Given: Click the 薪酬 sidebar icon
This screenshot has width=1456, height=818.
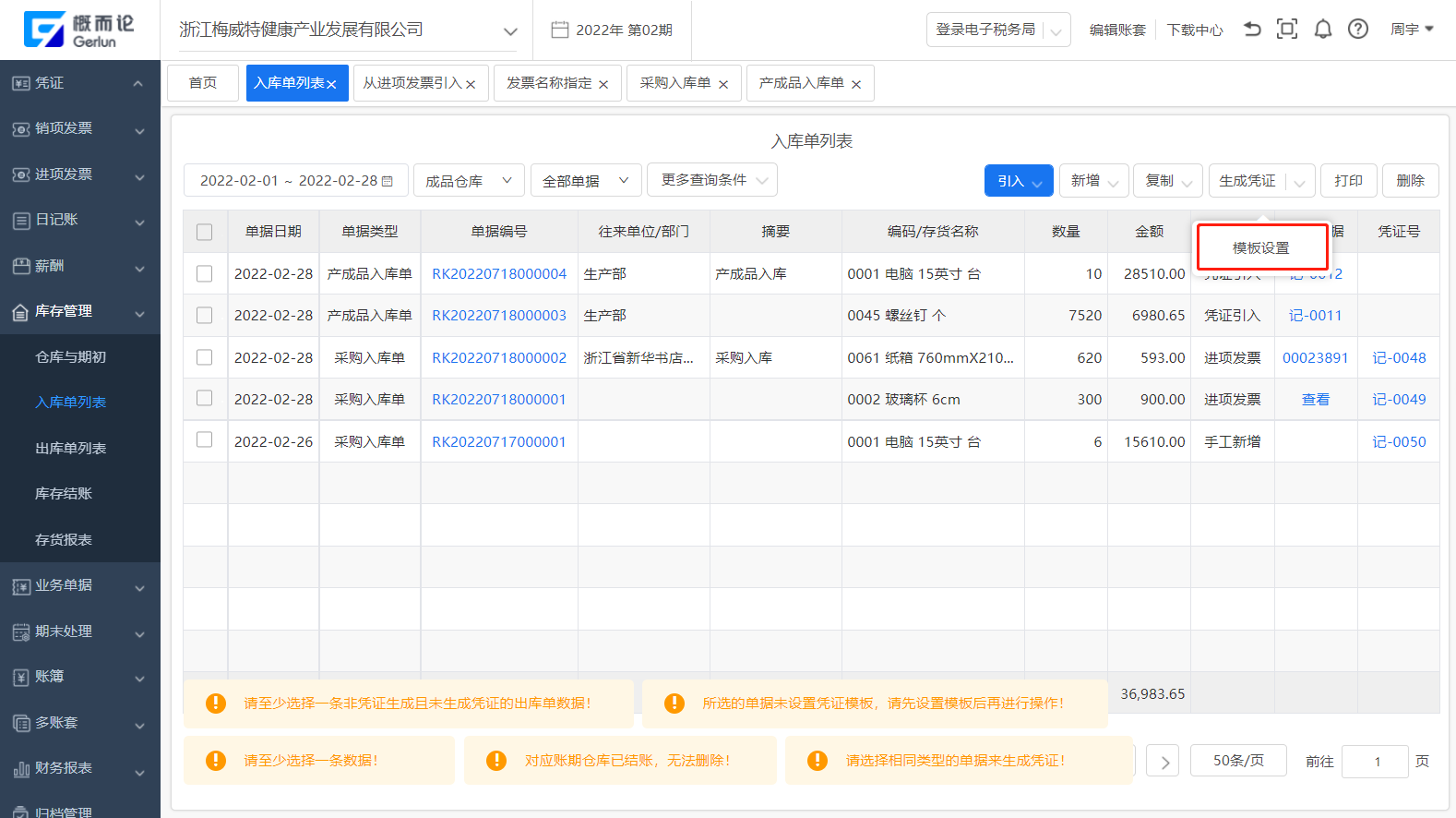Looking at the screenshot, I should coord(21,266).
